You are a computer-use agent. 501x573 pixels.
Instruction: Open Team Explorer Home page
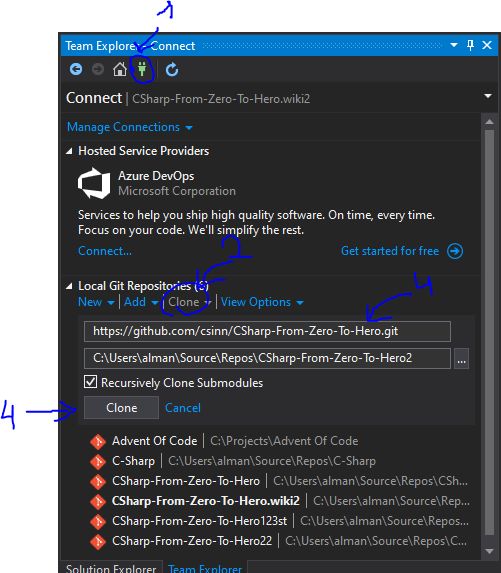pyautogui.click(x=119, y=69)
